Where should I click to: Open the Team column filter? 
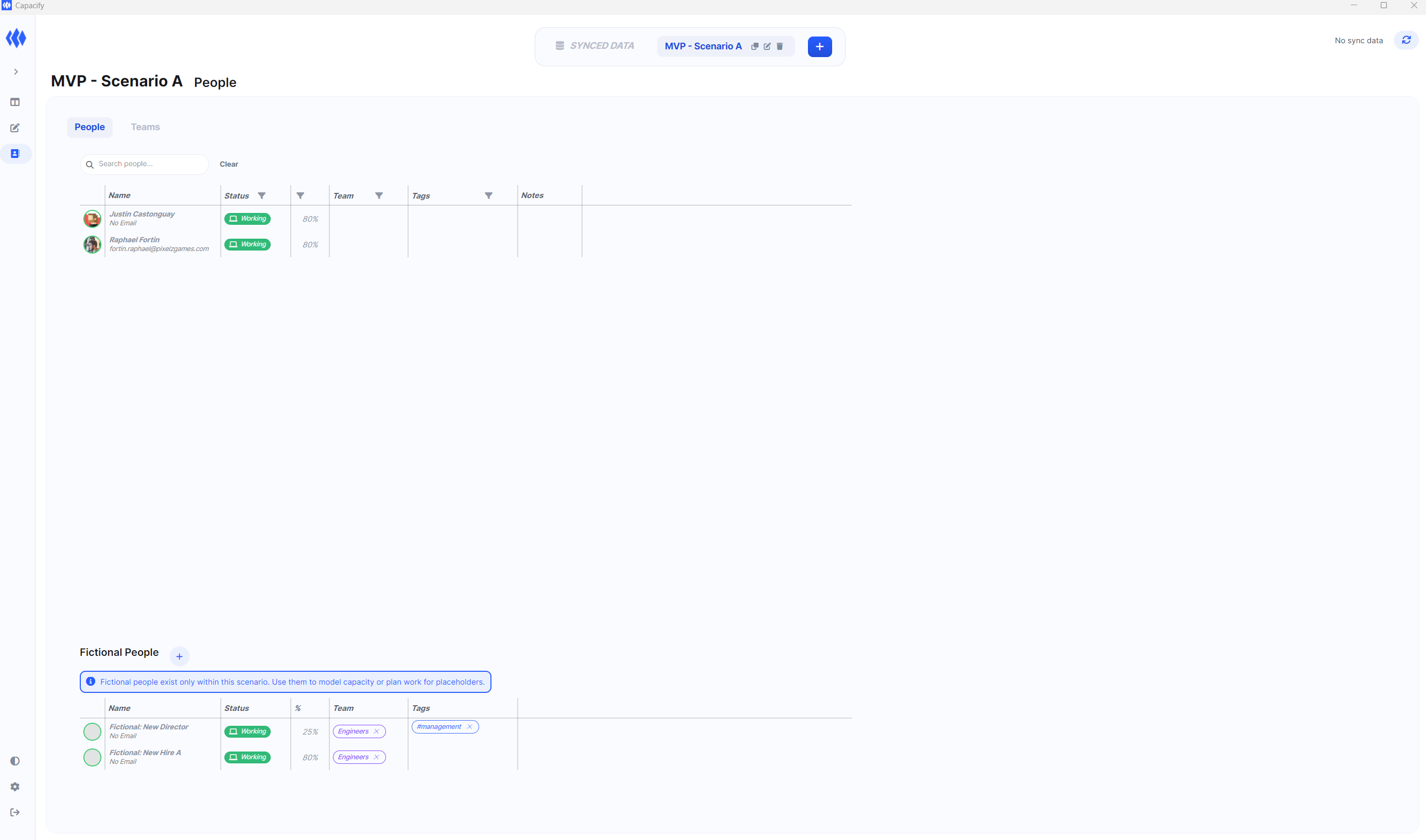[x=379, y=196]
